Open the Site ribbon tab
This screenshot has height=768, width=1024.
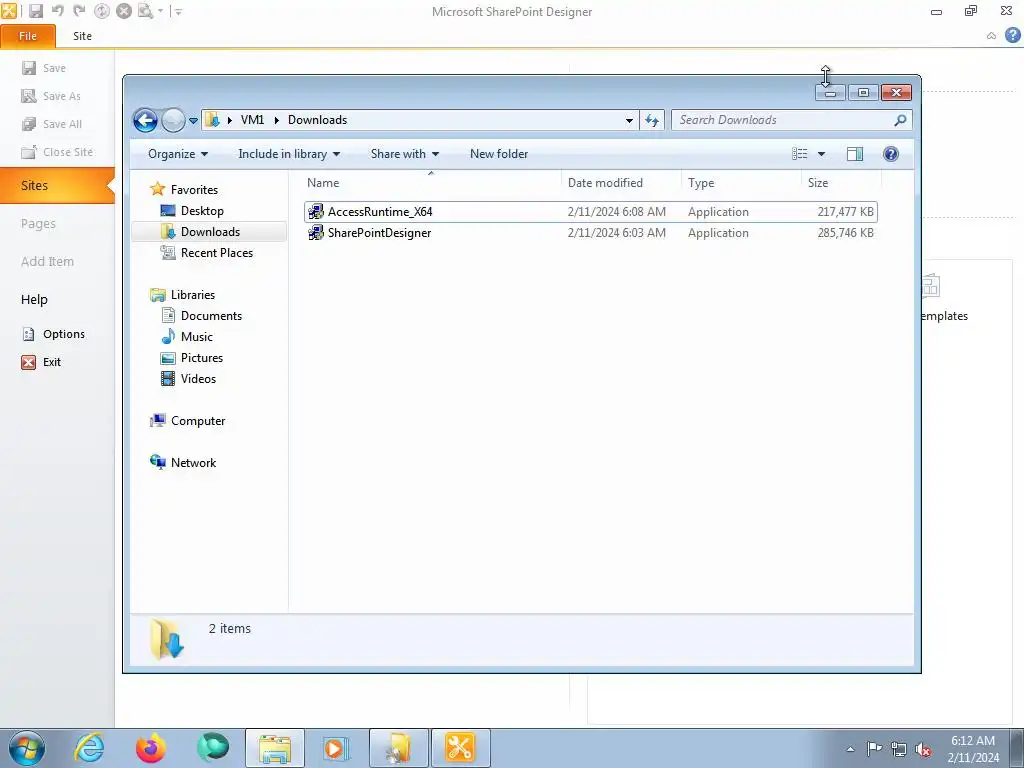coord(82,36)
